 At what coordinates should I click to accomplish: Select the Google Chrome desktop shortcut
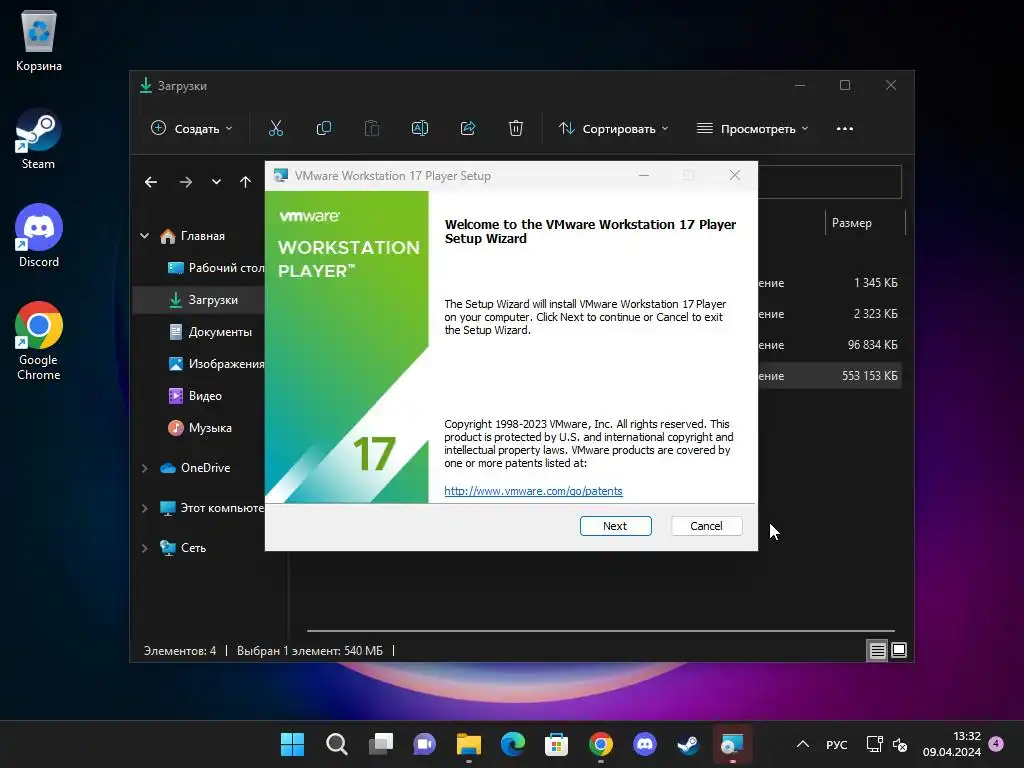point(39,341)
